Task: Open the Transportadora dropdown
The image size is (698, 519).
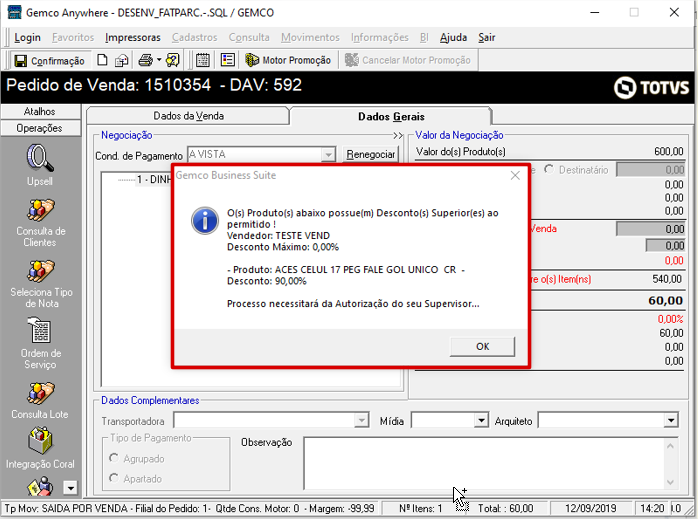Action: pos(361,420)
